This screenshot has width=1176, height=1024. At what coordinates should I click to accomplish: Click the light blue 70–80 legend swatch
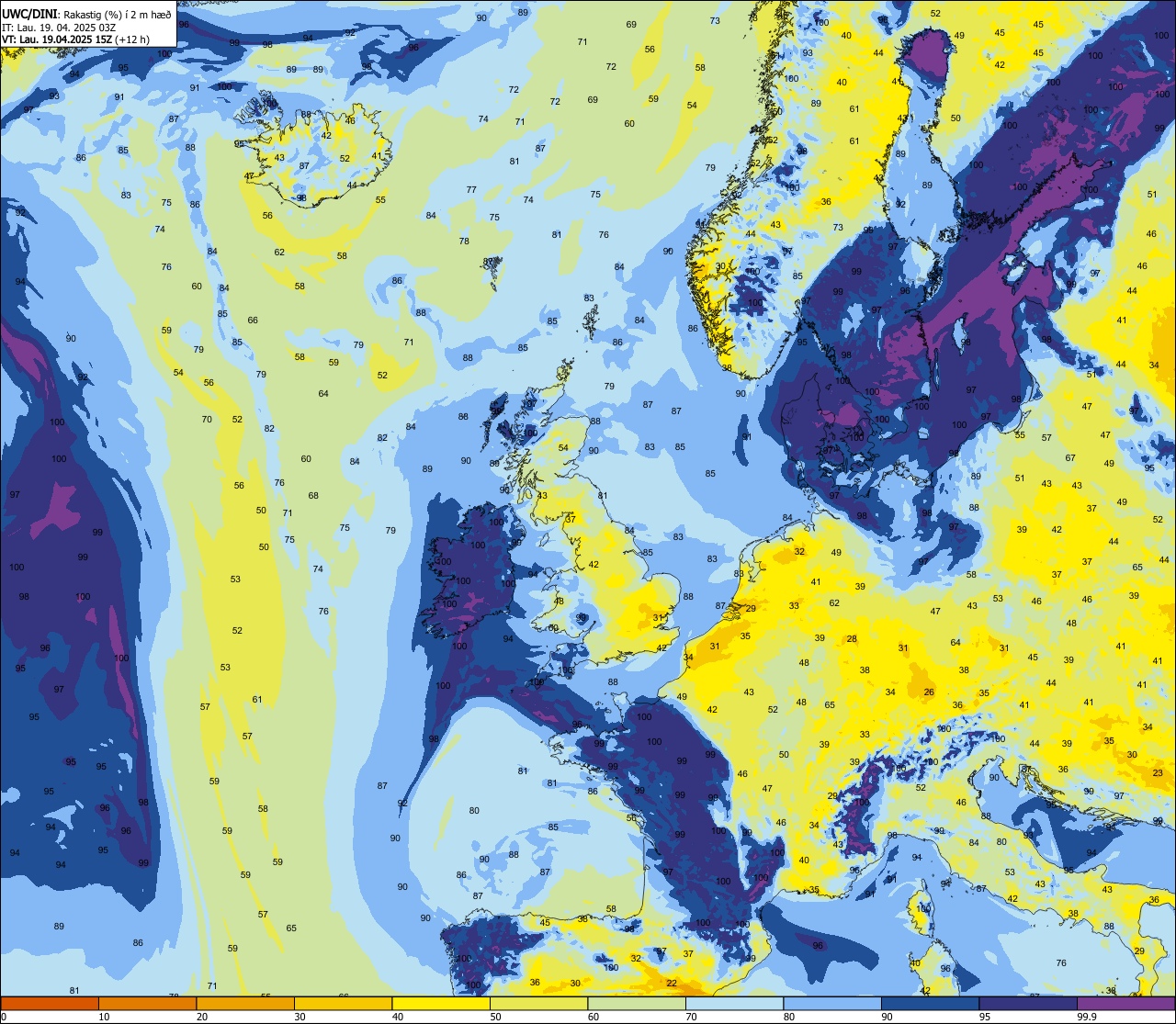734,1003
